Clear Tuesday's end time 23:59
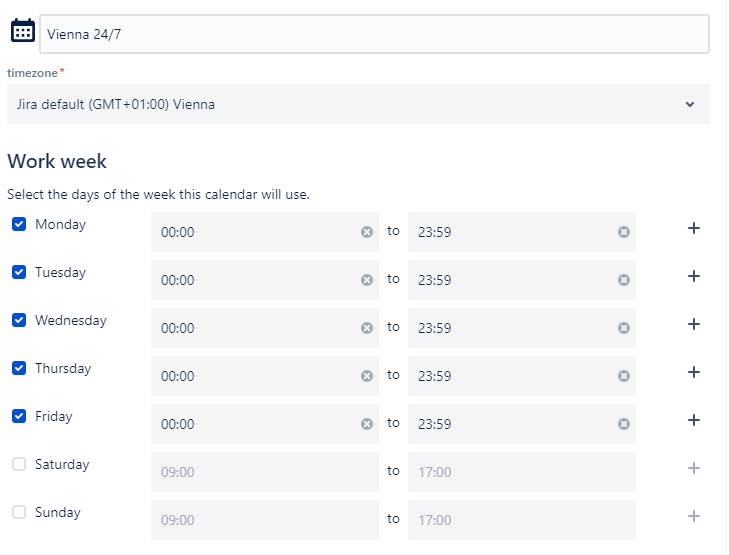The image size is (729, 555). coord(624,280)
